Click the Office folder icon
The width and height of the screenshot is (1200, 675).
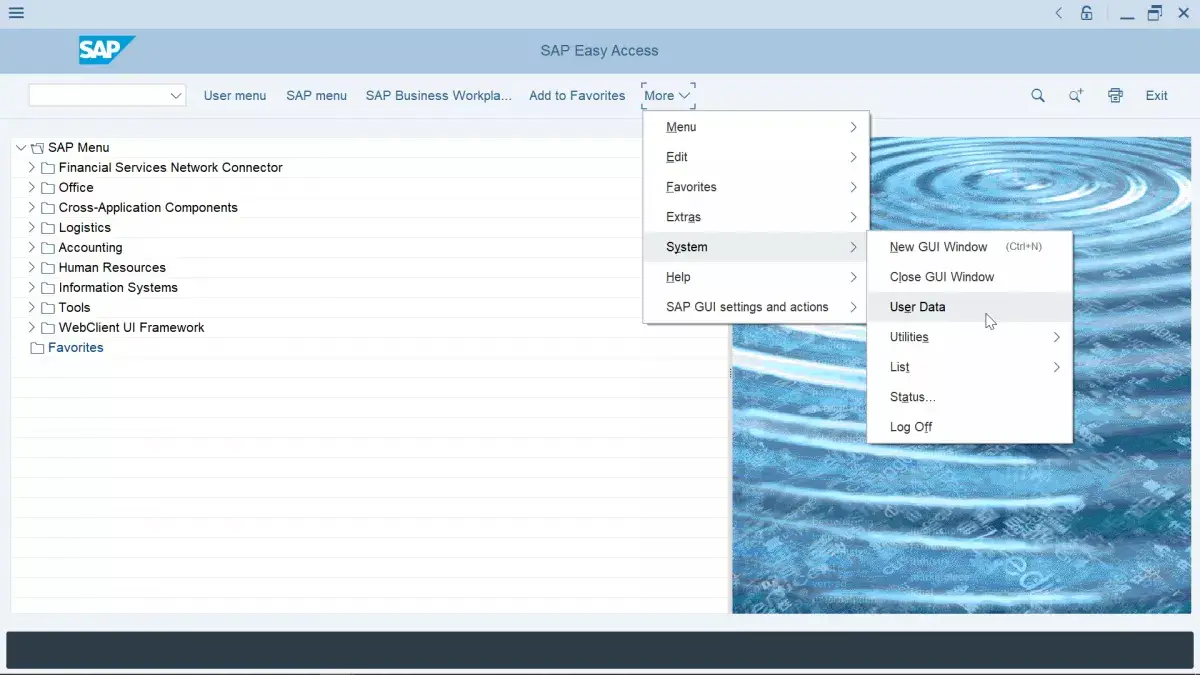coord(48,188)
